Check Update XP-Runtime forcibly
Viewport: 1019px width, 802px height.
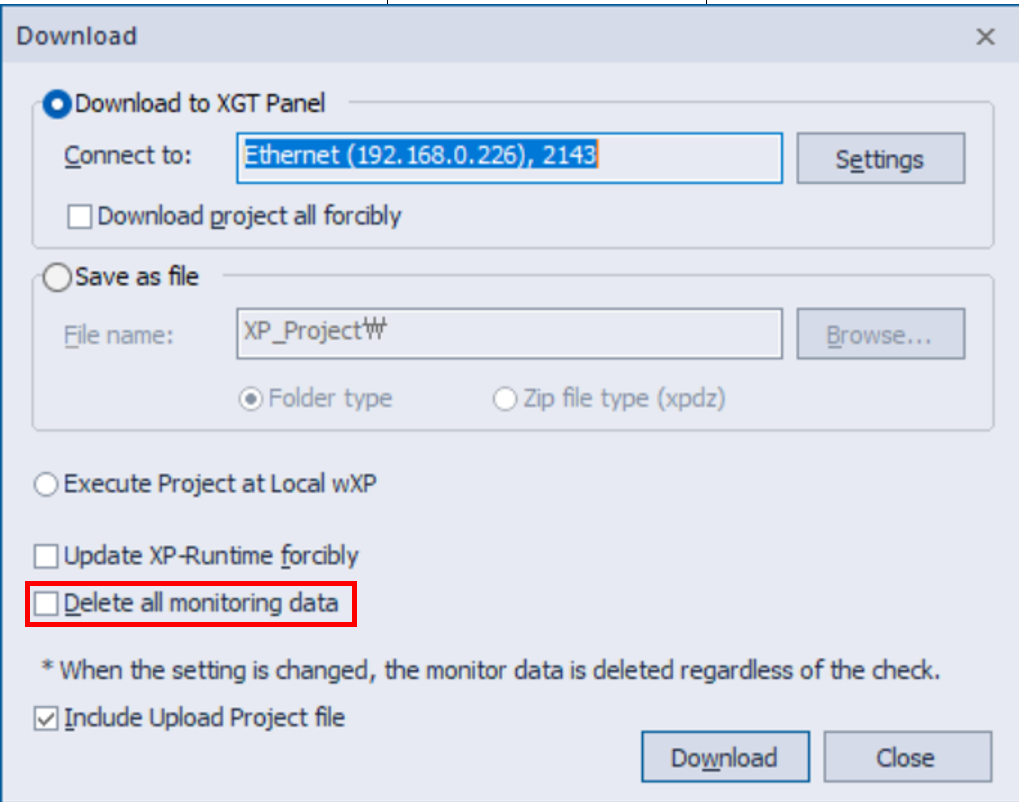[45, 556]
